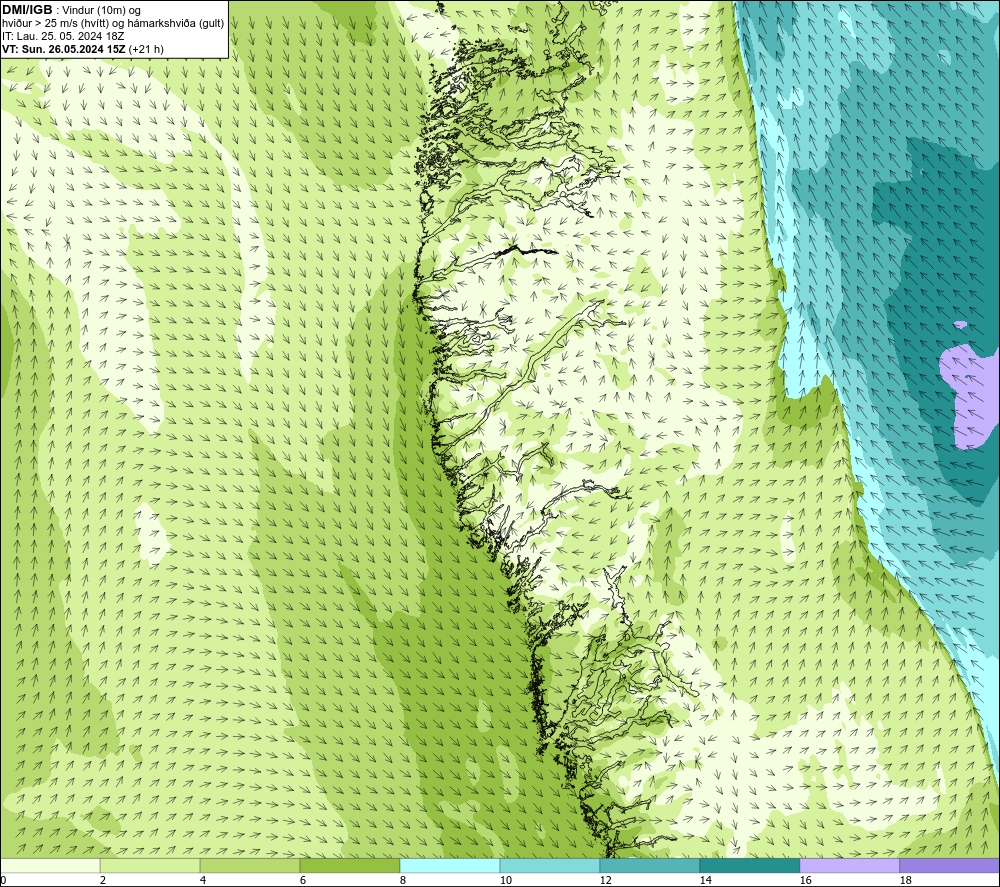Click the "18" label on the wind scale
The width and height of the screenshot is (1000, 887).
[905, 880]
